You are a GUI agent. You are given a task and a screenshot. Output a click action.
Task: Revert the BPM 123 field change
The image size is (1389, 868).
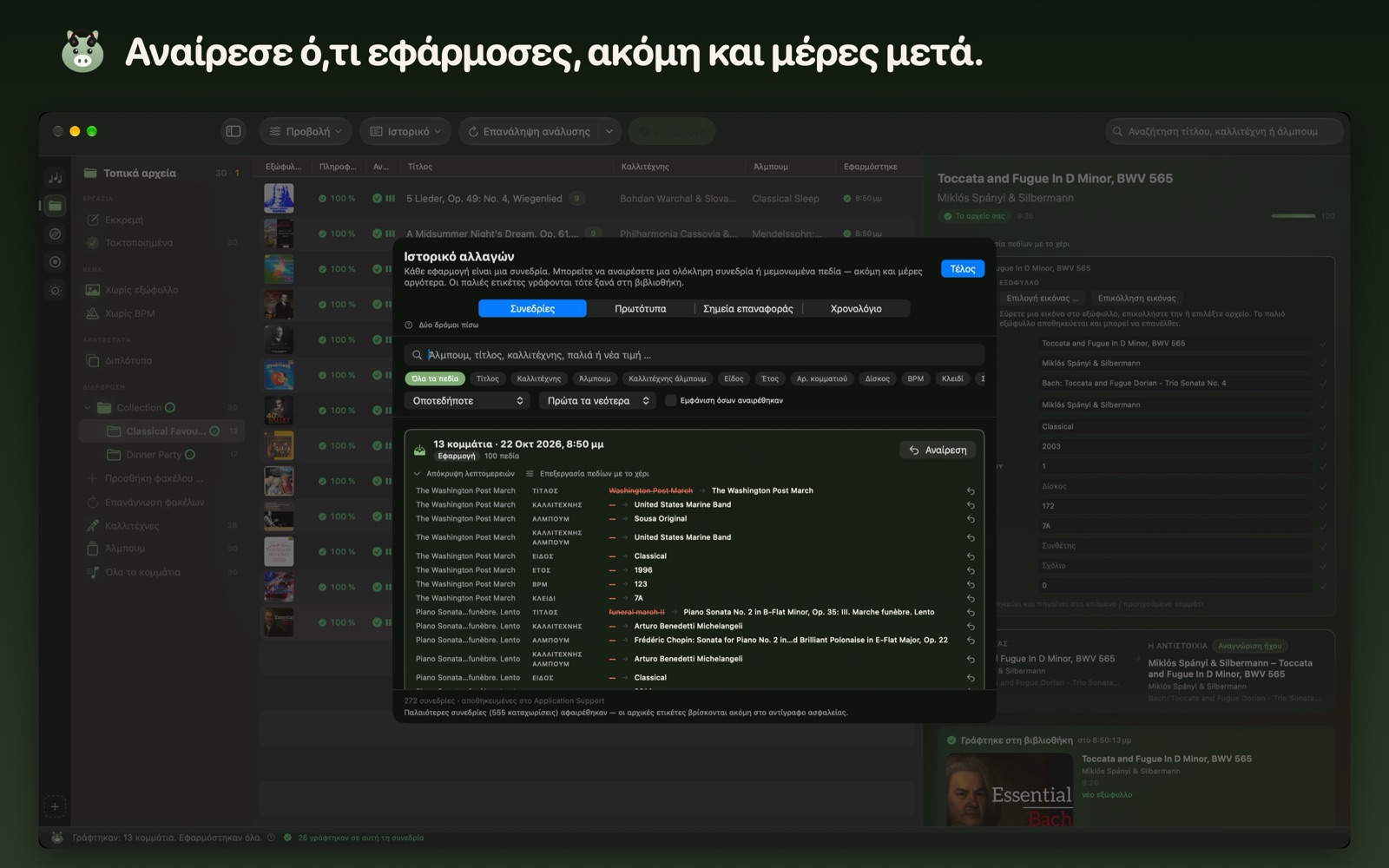(x=971, y=584)
